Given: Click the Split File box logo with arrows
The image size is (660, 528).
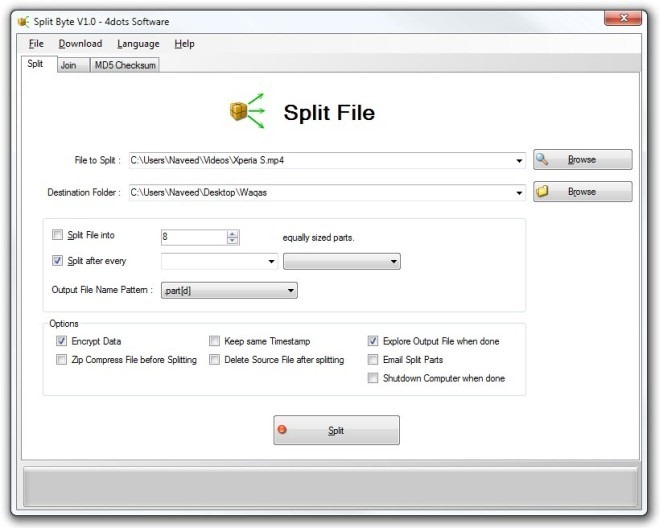Looking at the screenshot, I should pos(248,111).
